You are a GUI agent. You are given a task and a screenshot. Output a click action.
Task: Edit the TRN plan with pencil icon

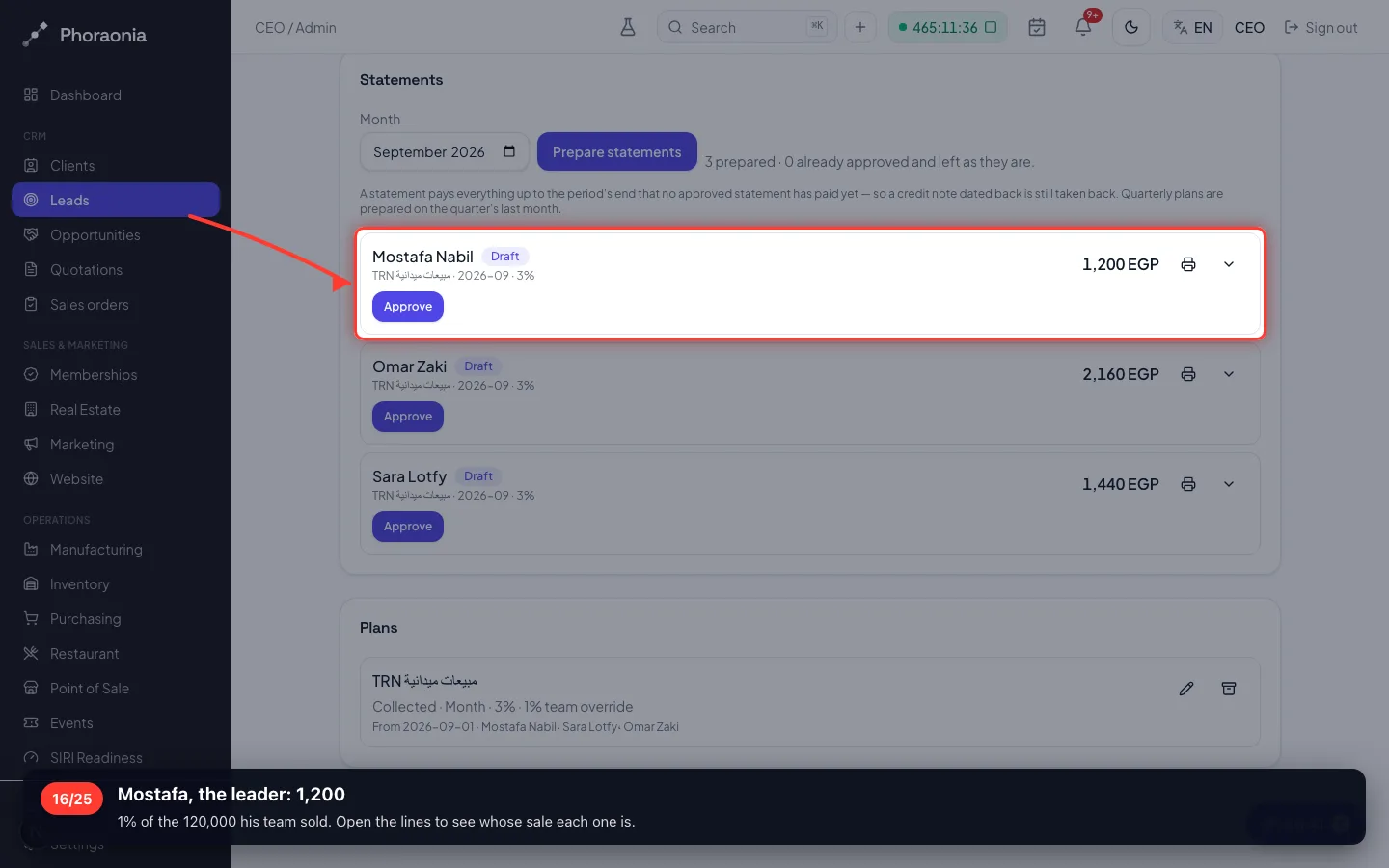(1186, 689)
